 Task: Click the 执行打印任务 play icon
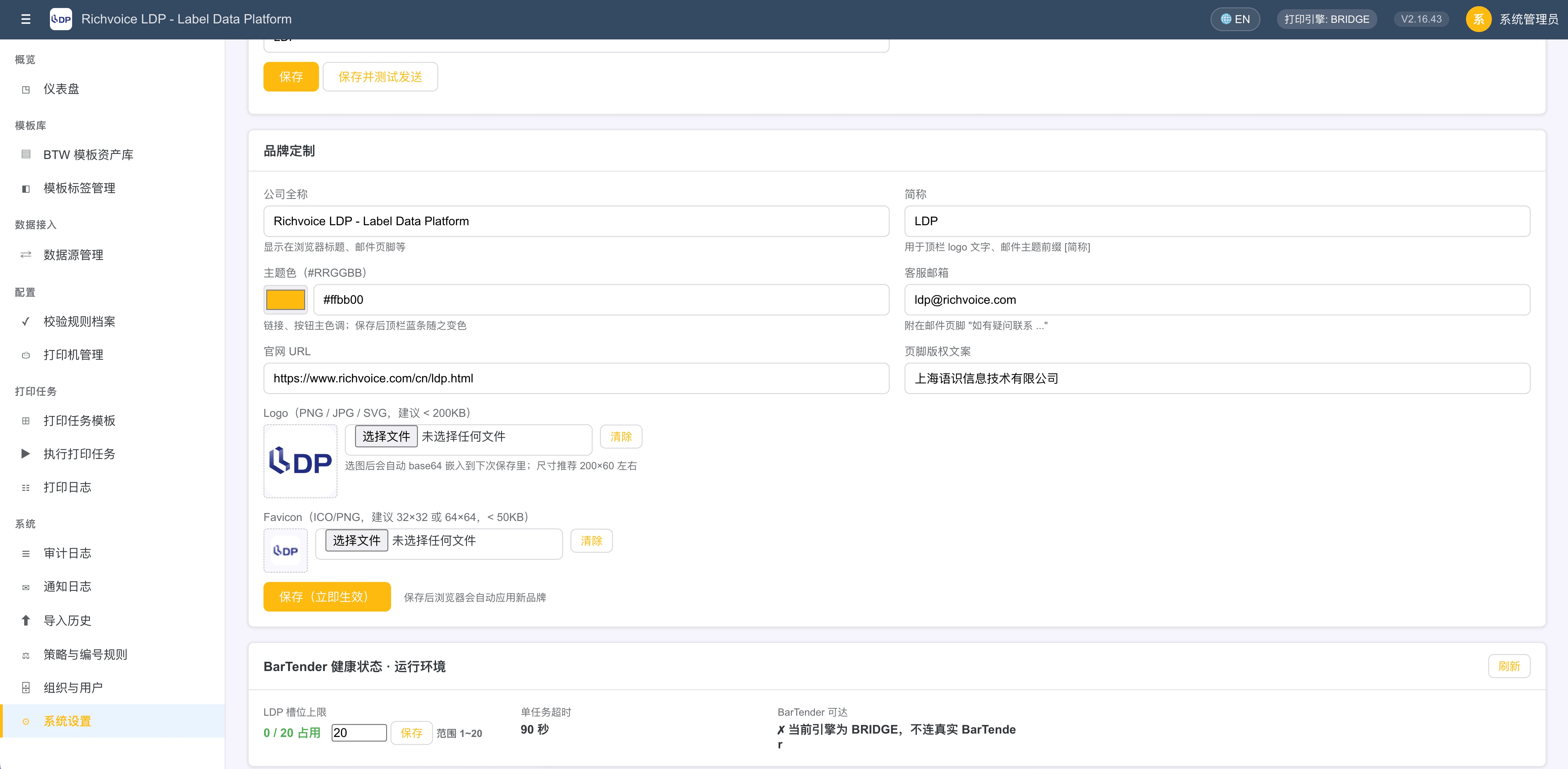[x=26, y=454]
